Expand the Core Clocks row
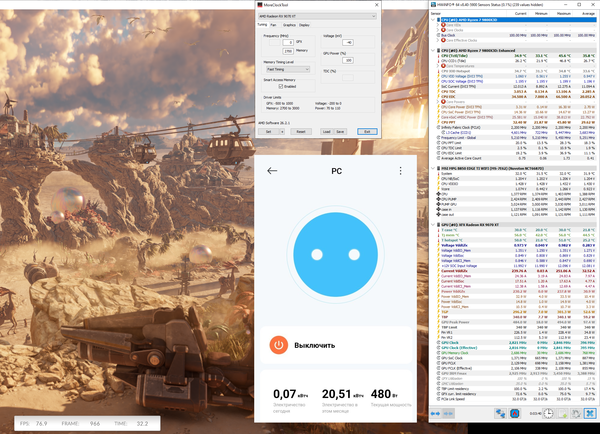The width and height of the screenshot is (600, 434). coord(438,30)
